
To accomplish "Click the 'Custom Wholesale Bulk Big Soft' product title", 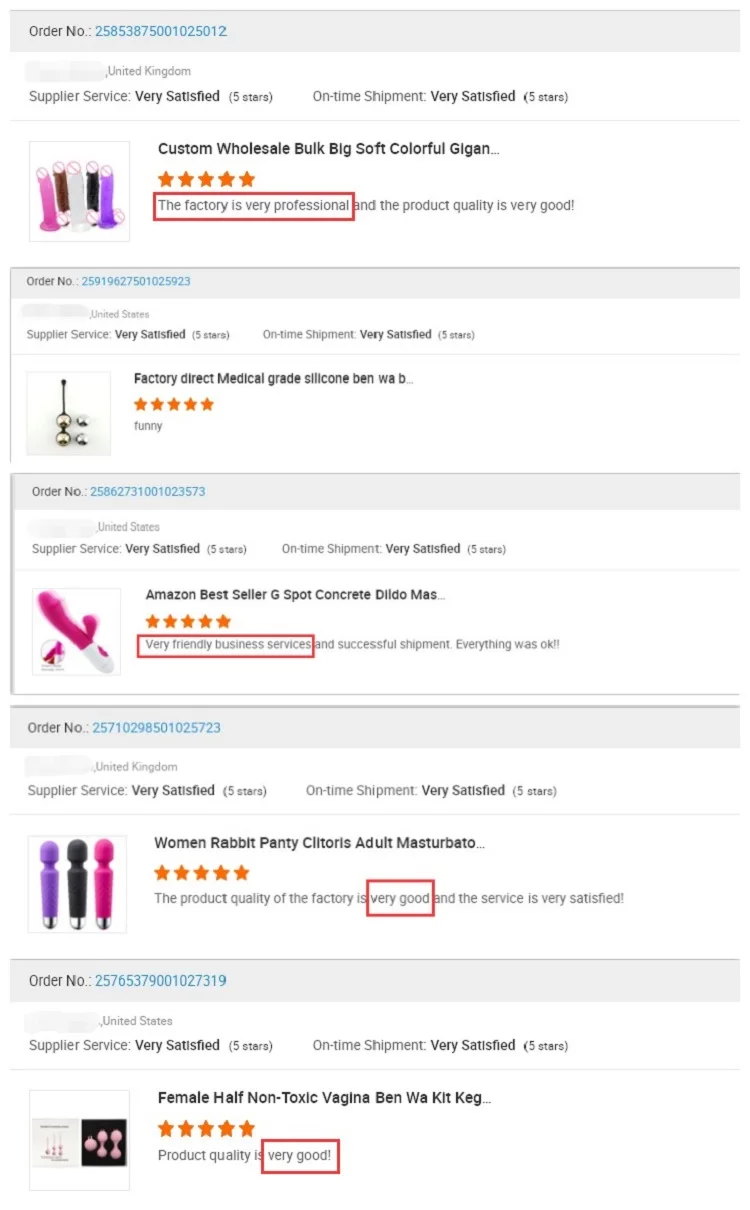I will [328, 149].
